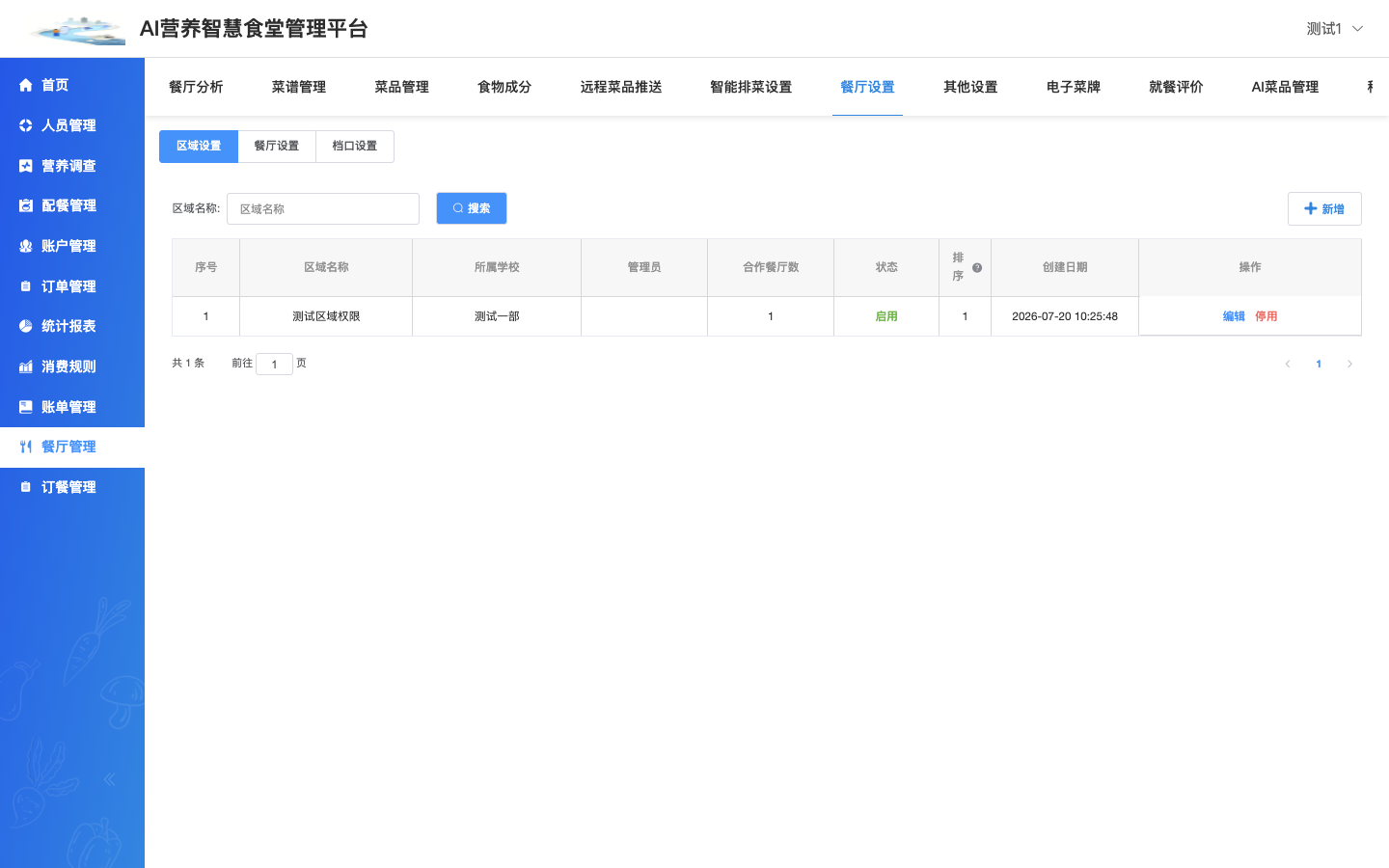Open 订餐管理 in the sidebar
The height and width of the screenshot is (868, 1389).
tap(72, 487)
